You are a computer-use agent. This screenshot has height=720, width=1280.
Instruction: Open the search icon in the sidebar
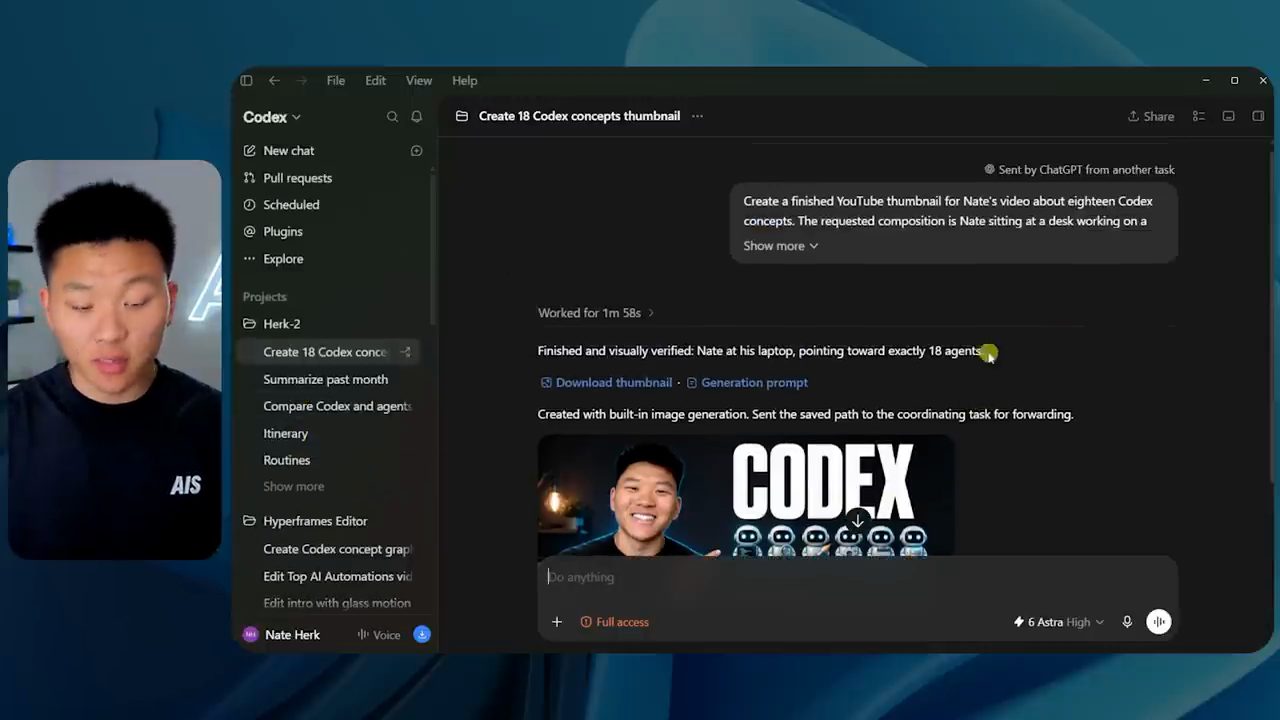point(392,117)
